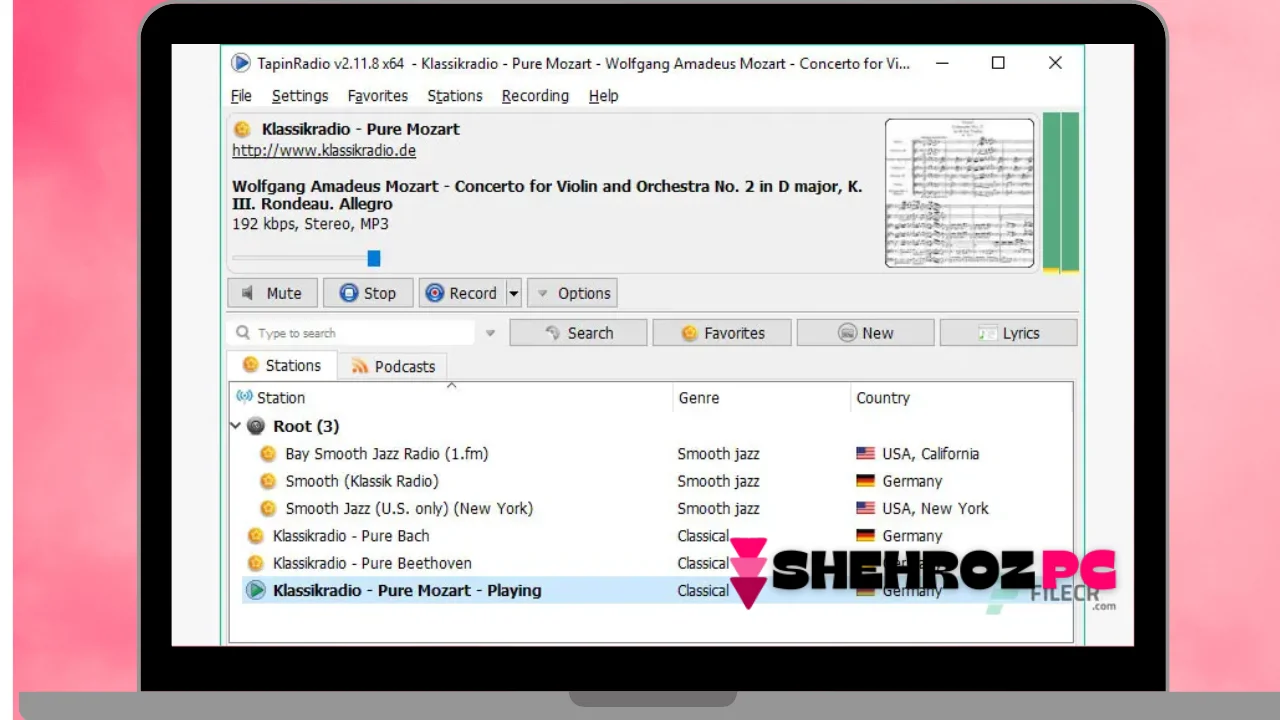
Task: Click the Search button
Action: click(x=578, y=333)
